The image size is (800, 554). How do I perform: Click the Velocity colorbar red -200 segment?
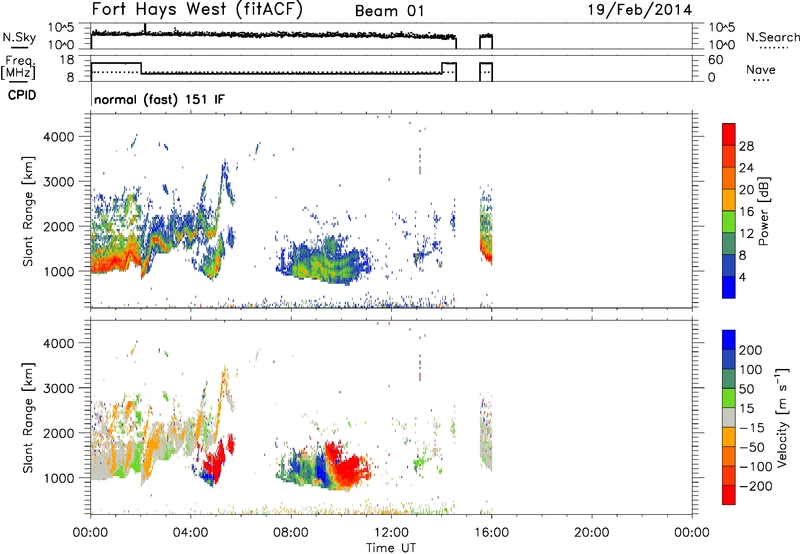(x=729, y=495)
